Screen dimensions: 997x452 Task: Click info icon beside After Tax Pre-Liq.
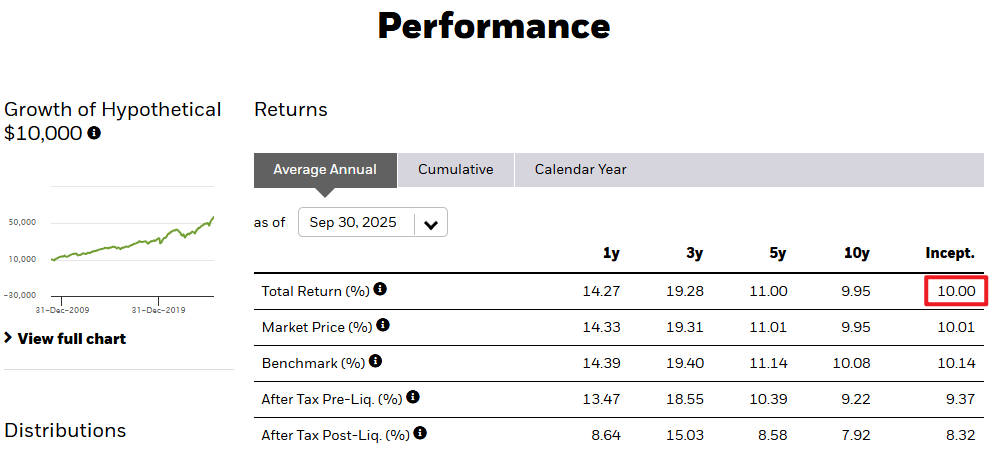click(413, 398)
